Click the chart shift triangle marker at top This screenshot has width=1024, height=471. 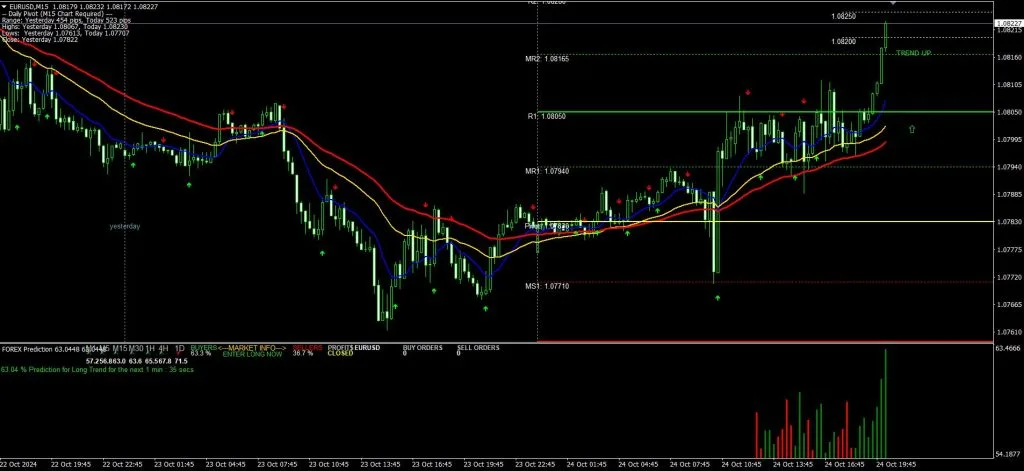point(893,3)
